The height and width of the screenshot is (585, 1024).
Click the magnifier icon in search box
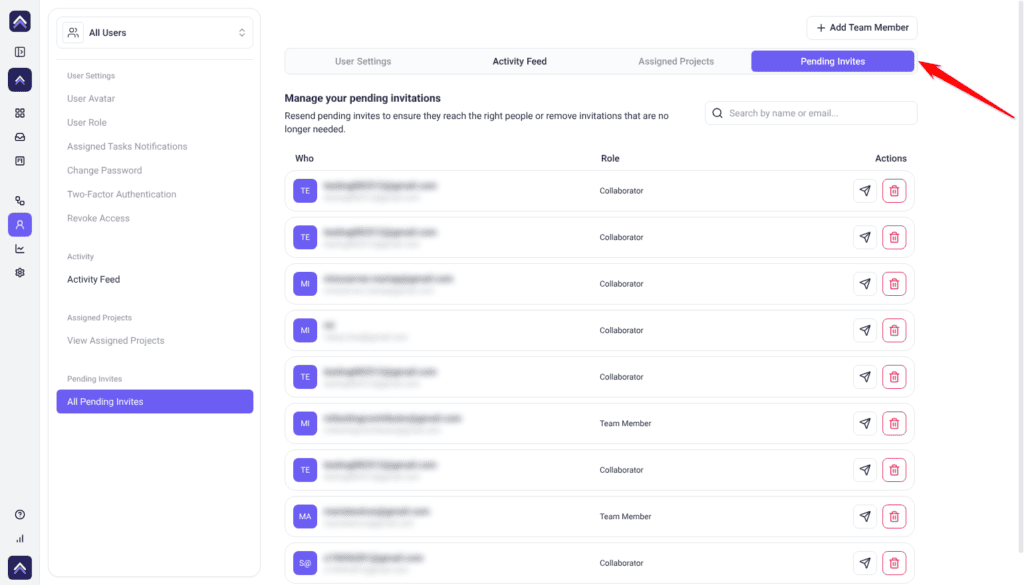717,113
